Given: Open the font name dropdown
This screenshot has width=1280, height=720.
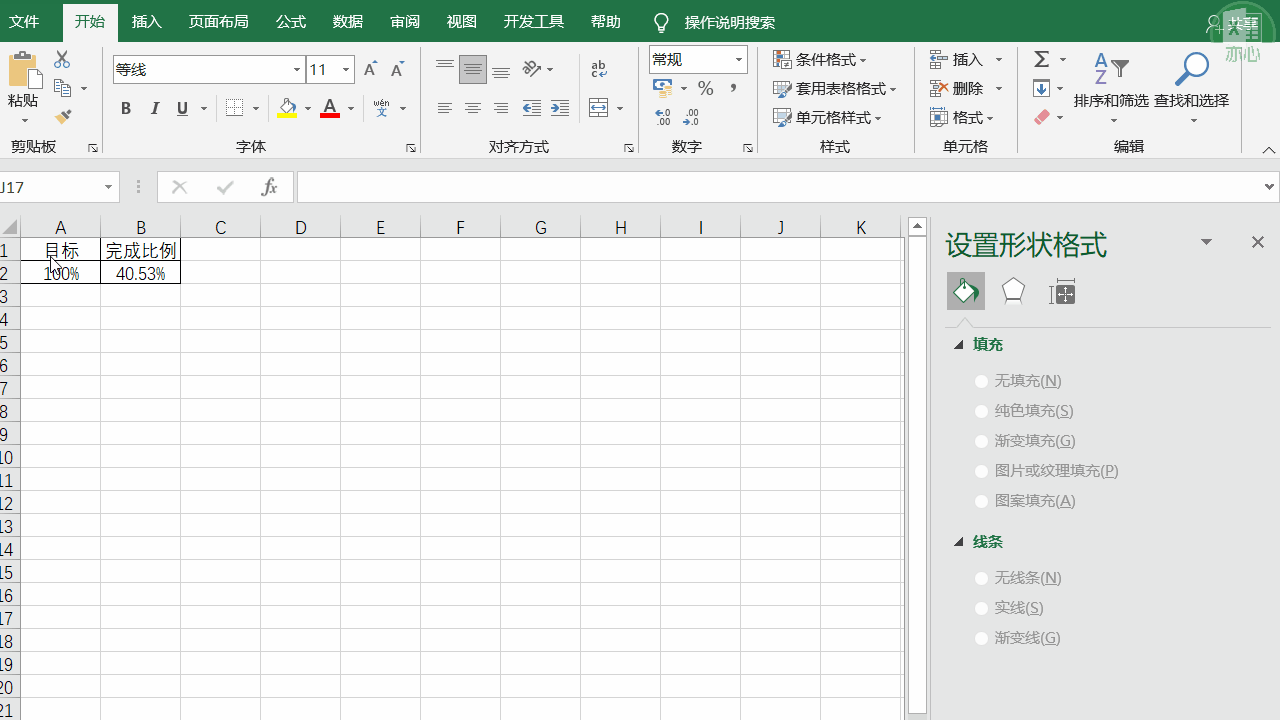Looking at the screenshot, I should coord(297,69).
